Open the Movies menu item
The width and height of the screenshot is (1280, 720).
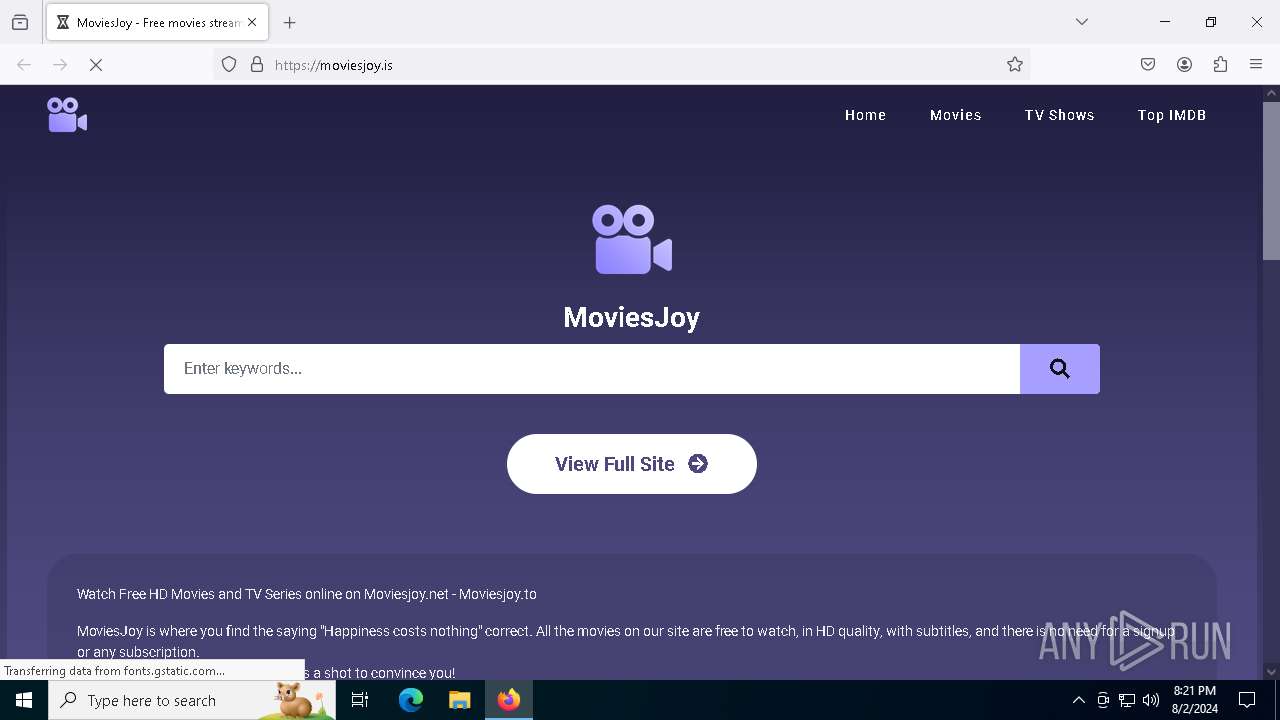tap(956, 115)
